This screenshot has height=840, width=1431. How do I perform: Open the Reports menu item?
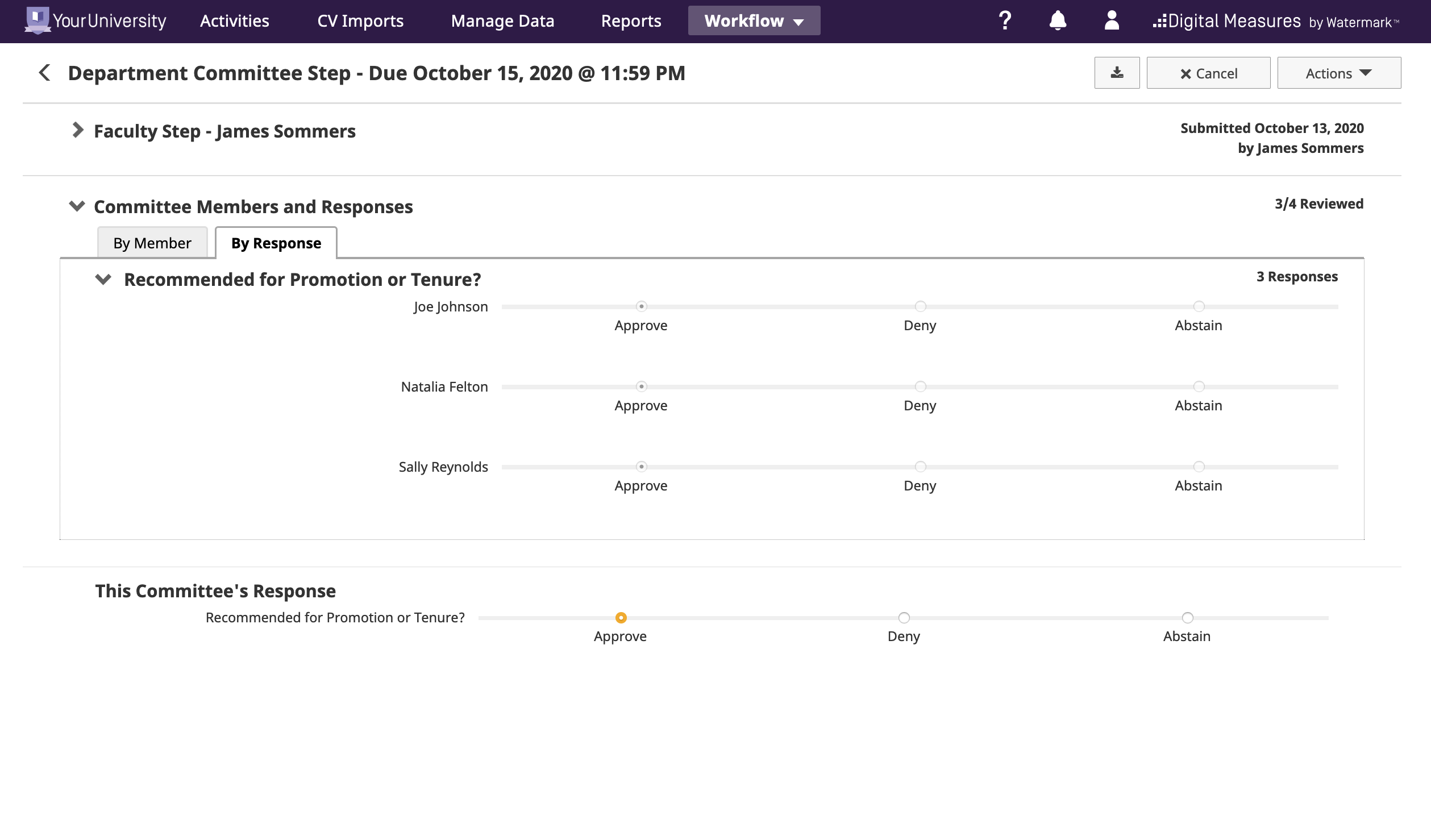click(x=629, y=20)
